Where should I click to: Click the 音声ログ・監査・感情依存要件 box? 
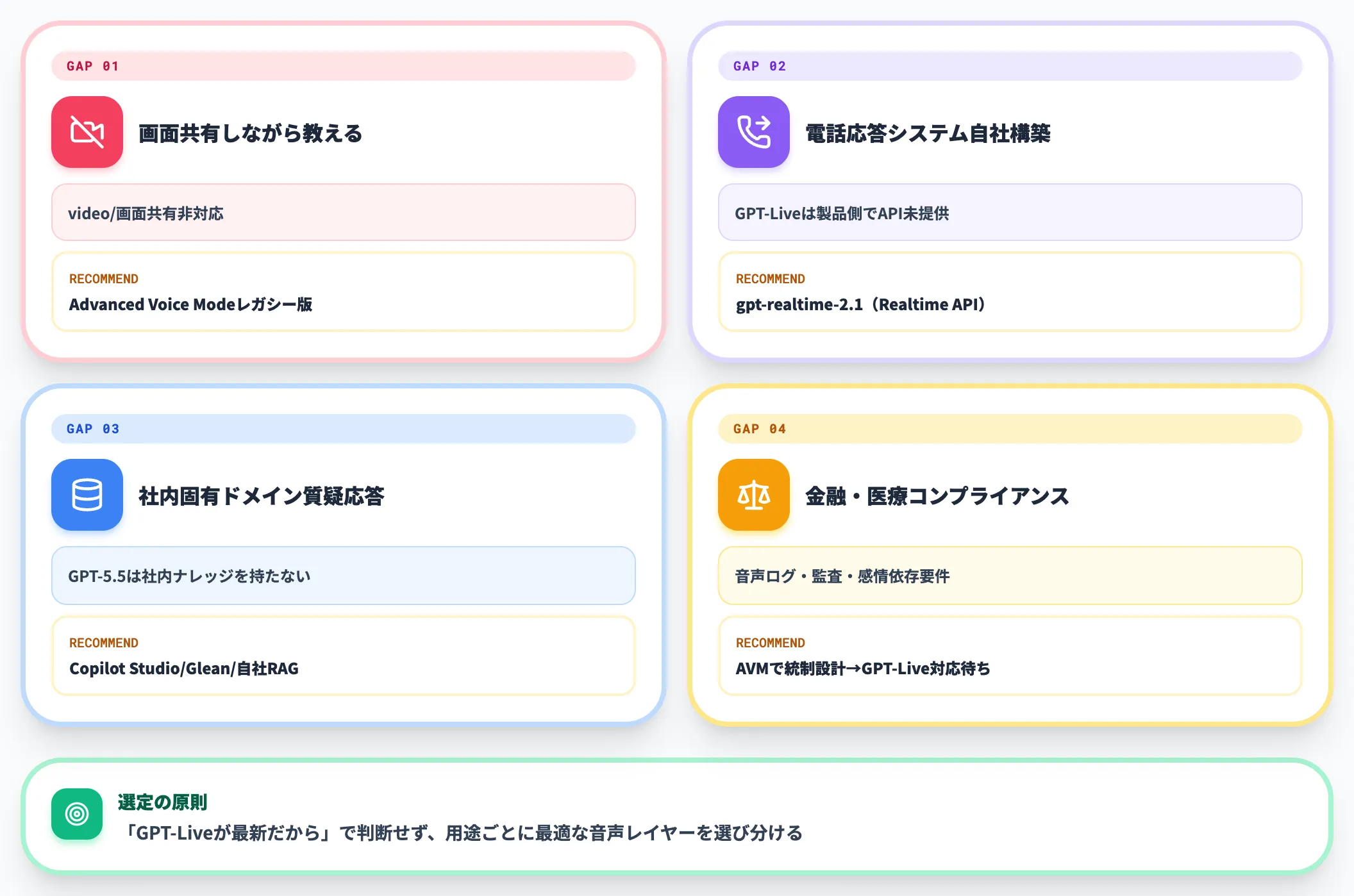tap(1010, 576)
